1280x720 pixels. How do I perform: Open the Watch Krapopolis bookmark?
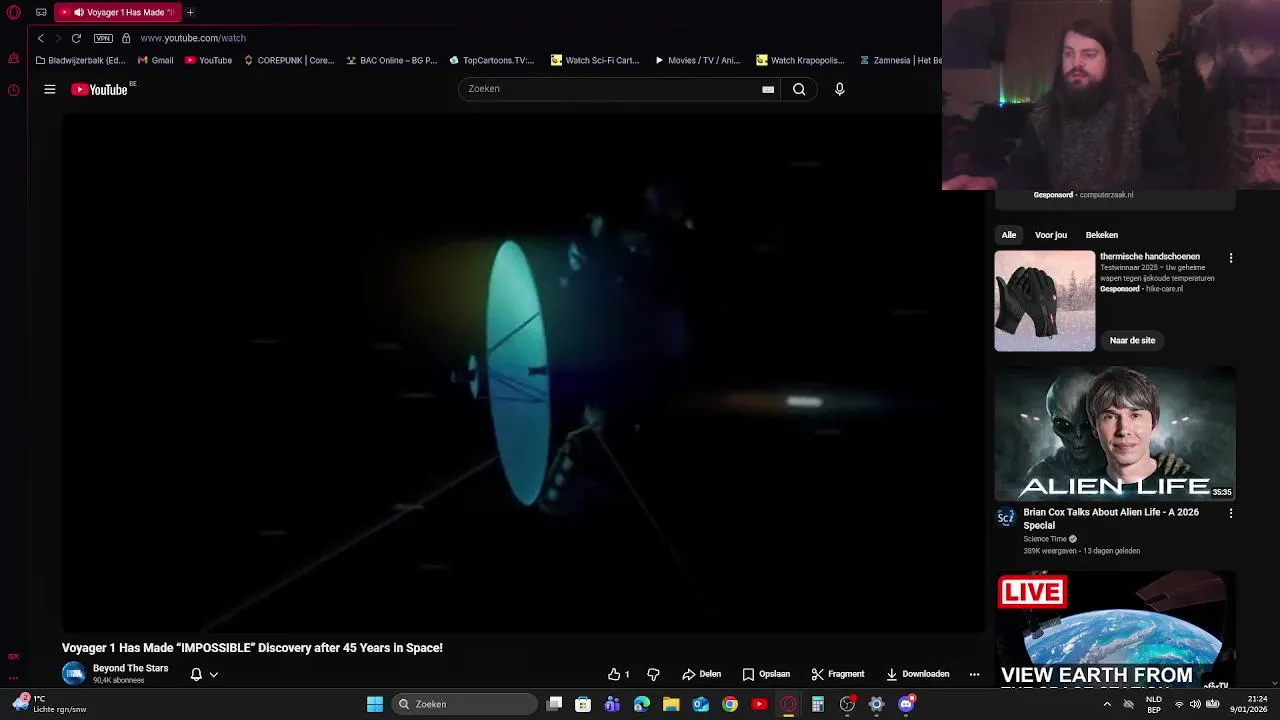800,60
